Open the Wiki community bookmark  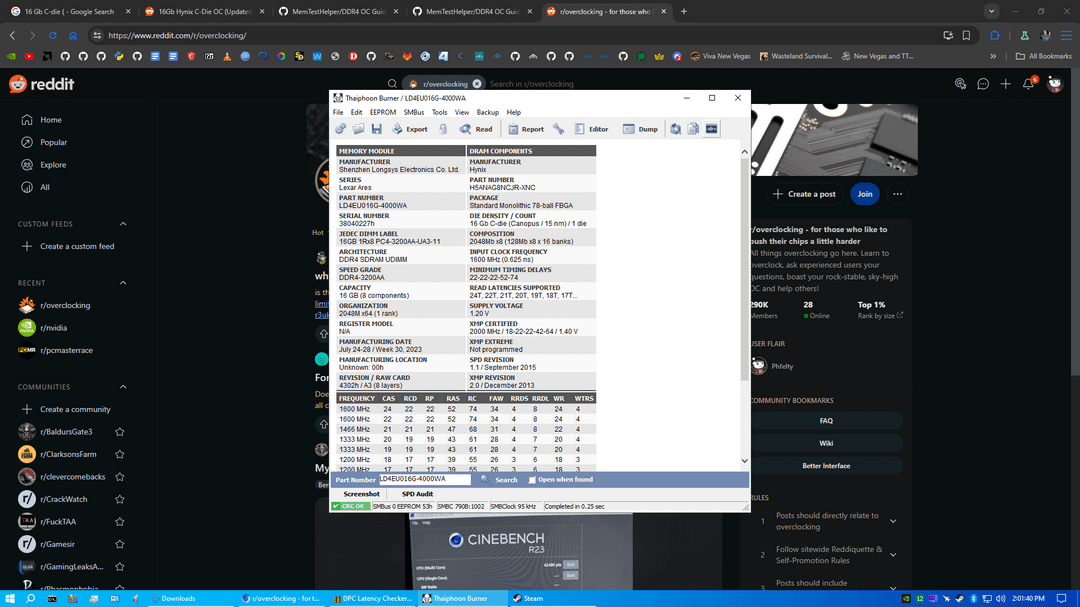[x=826, y=443]
